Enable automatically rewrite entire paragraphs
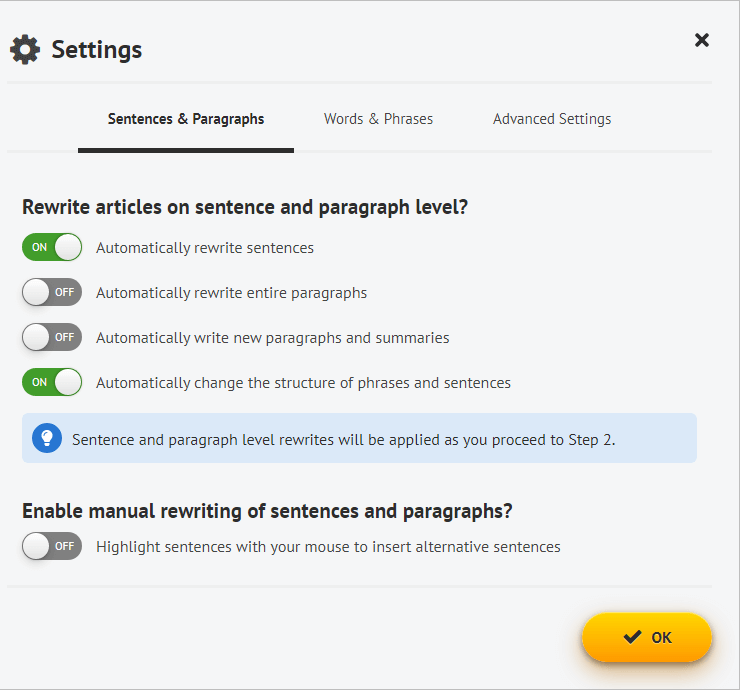740x690 pixels. coord(52,292)
